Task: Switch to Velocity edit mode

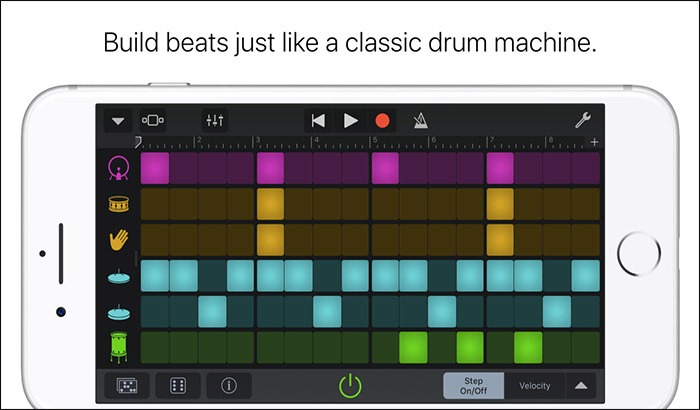Action: pyautogui.click(x=534, y=385)
